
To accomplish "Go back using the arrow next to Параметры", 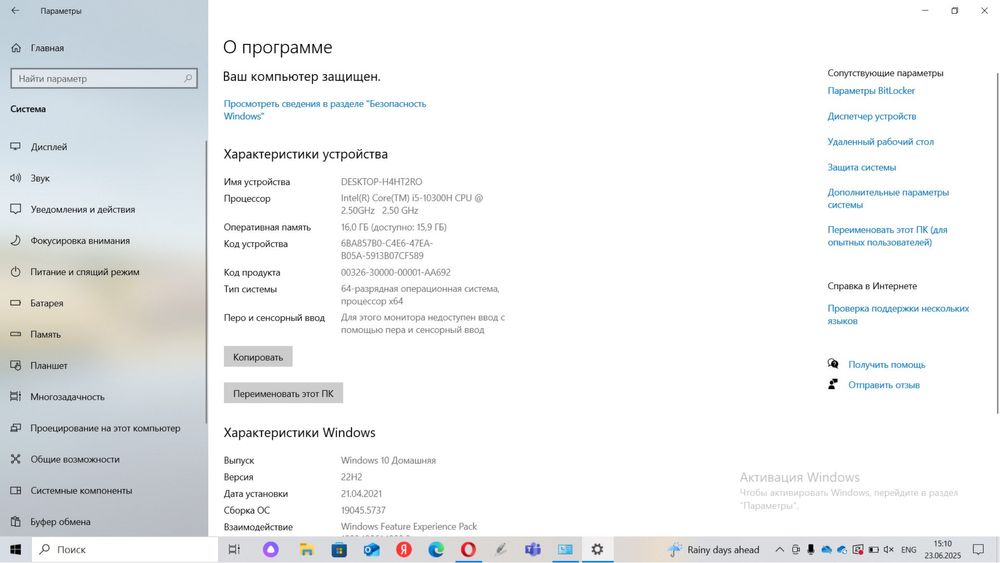I will coord(15,11).
